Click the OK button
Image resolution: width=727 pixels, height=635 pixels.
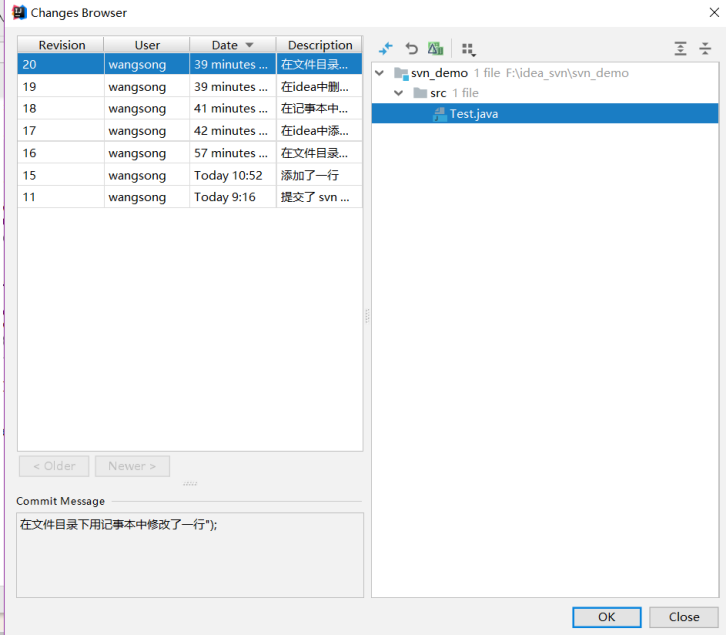[606, 617]
